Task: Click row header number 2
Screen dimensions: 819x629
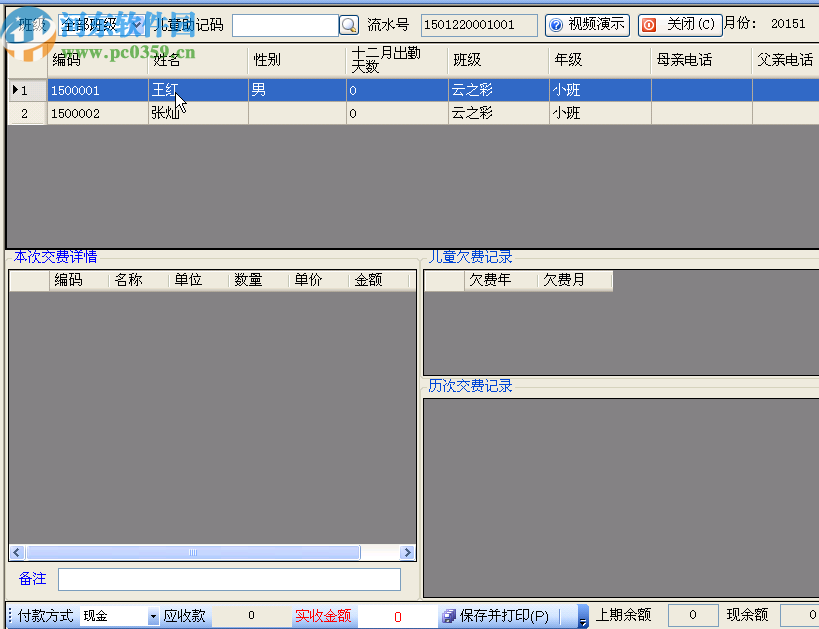Action: tap(26, 113)
